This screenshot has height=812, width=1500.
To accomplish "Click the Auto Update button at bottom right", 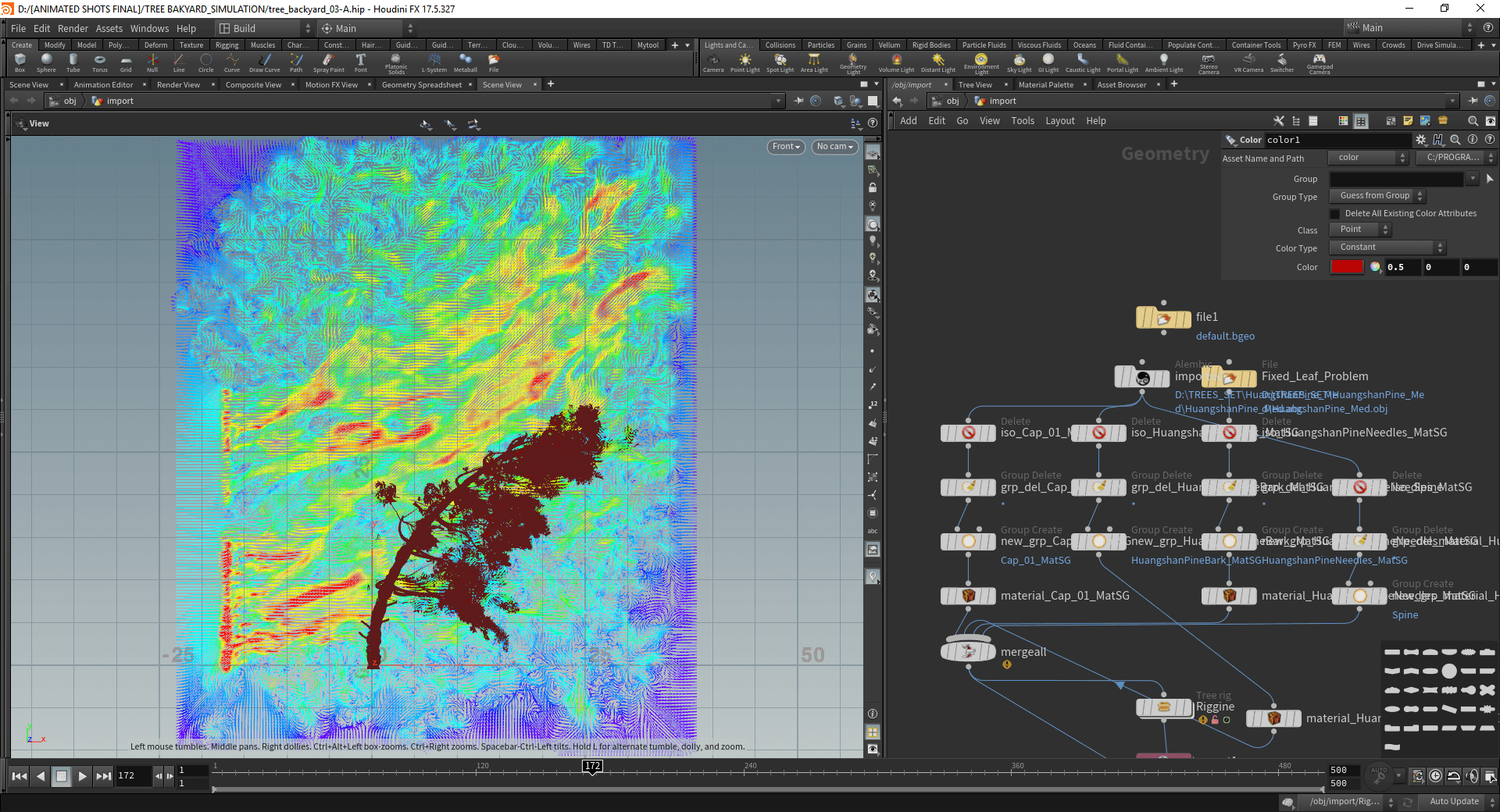I will 1452,802.
